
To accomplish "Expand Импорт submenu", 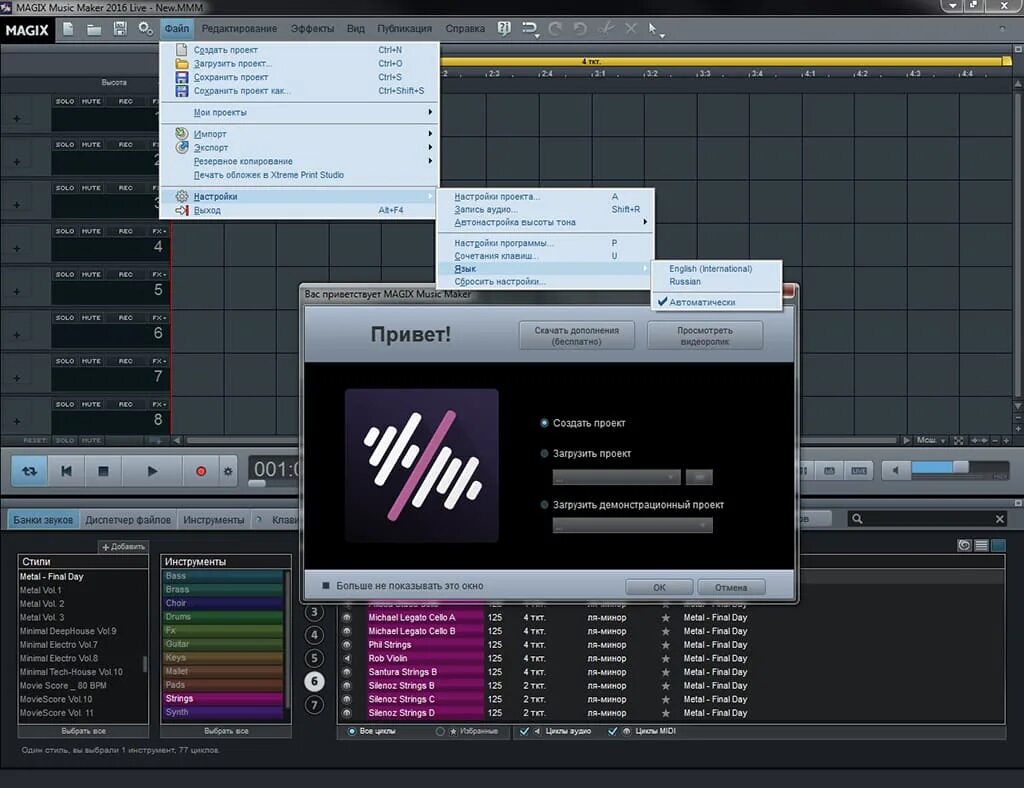I will [300, 134].
